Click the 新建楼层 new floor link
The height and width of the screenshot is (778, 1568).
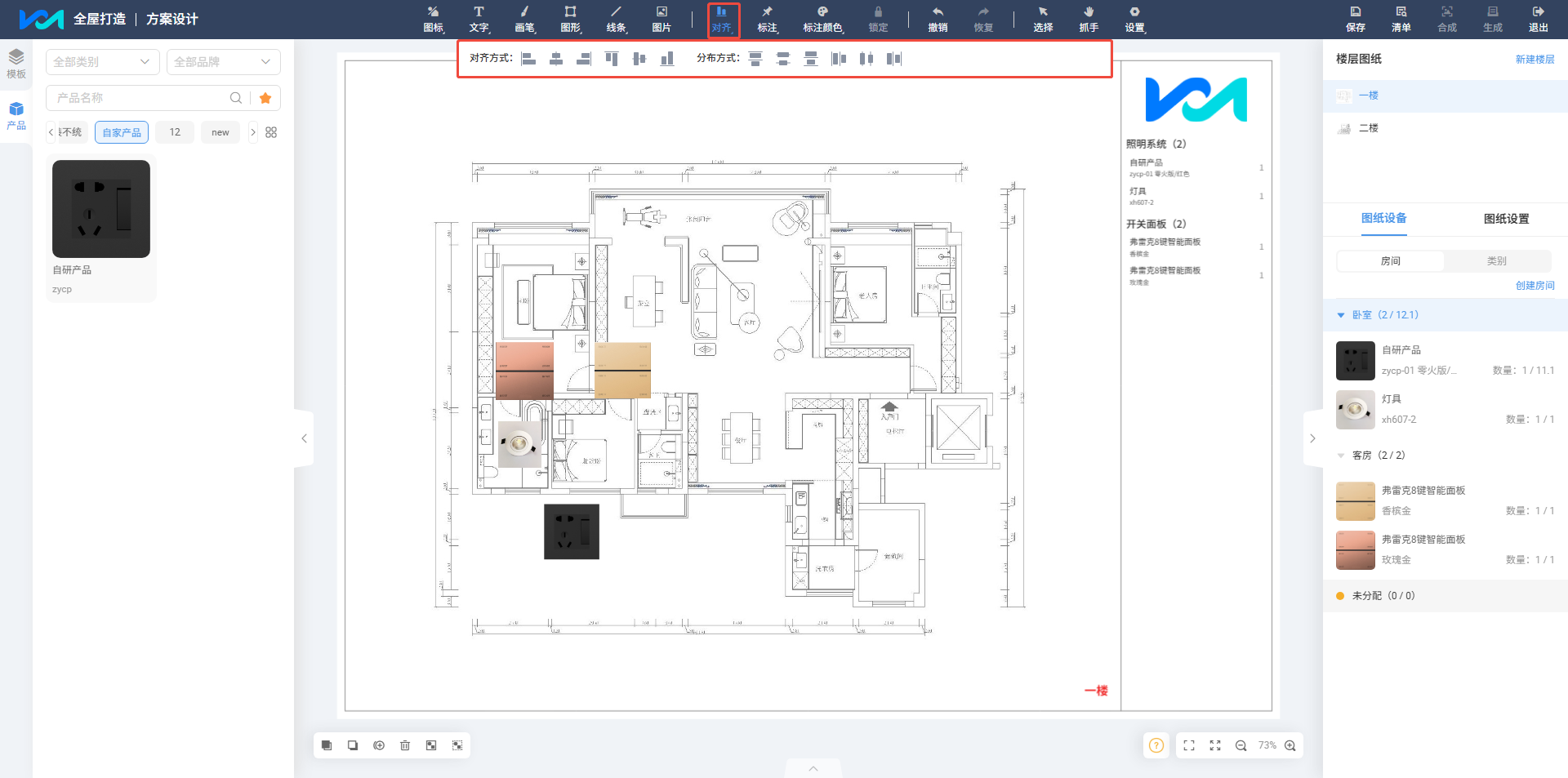[1535, 60]
